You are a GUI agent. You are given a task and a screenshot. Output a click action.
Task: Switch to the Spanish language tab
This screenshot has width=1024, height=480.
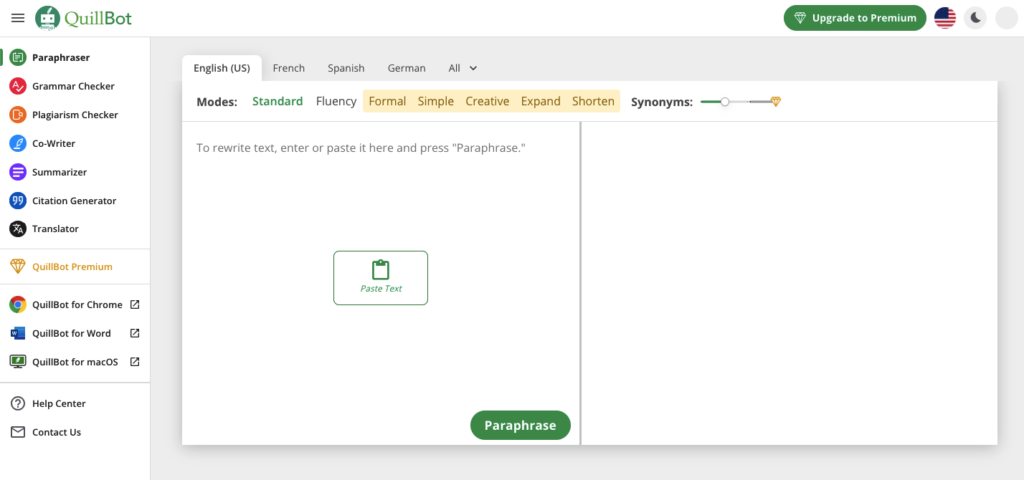point(346,68)
